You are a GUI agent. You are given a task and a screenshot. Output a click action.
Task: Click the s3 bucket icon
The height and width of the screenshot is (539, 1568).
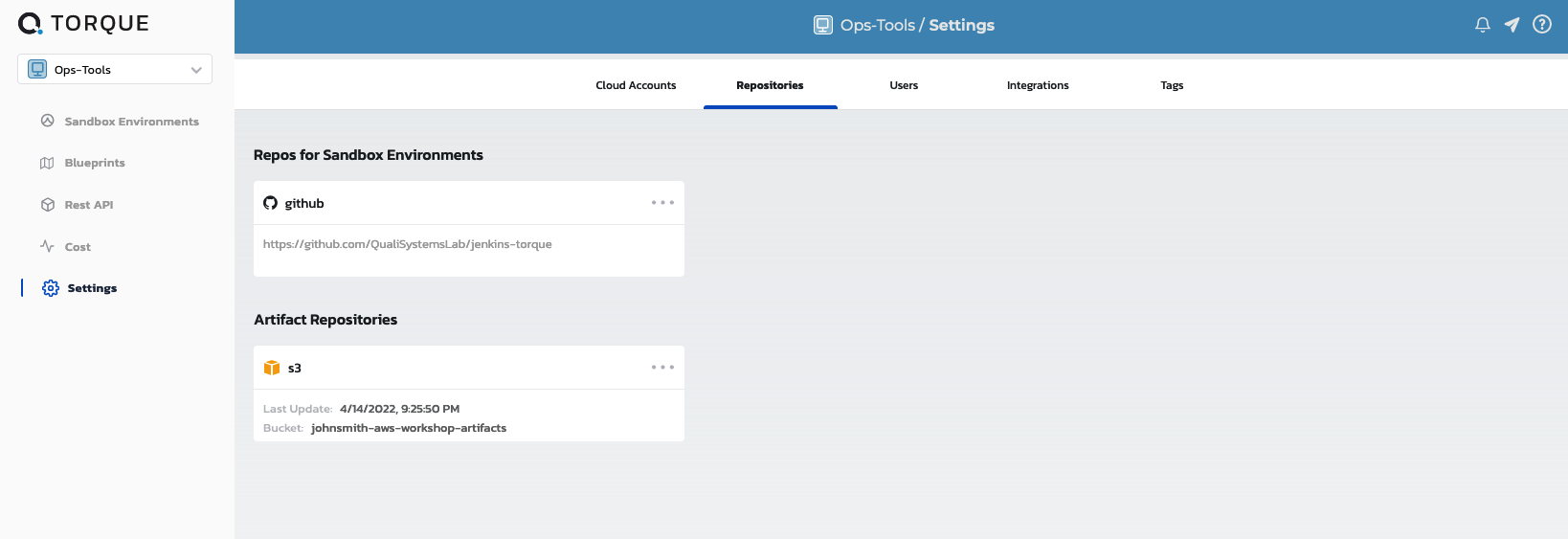tap(272, 368)
